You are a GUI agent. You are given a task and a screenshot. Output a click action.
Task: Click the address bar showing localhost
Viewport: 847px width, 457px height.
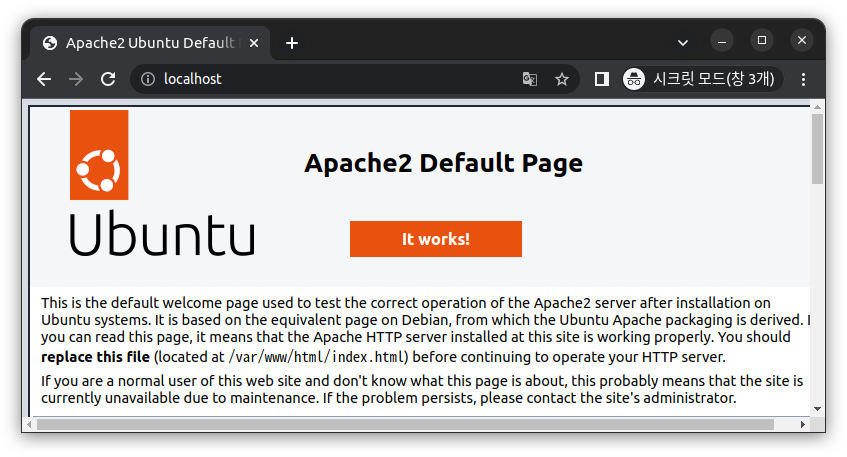click(x=354, y=79)
